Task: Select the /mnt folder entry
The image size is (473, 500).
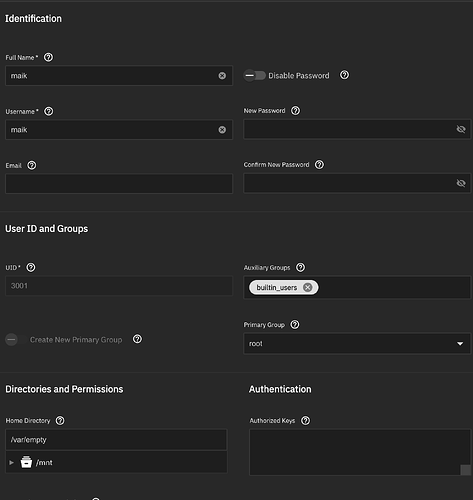Action: pyautogui.click(x=44, y=463)
